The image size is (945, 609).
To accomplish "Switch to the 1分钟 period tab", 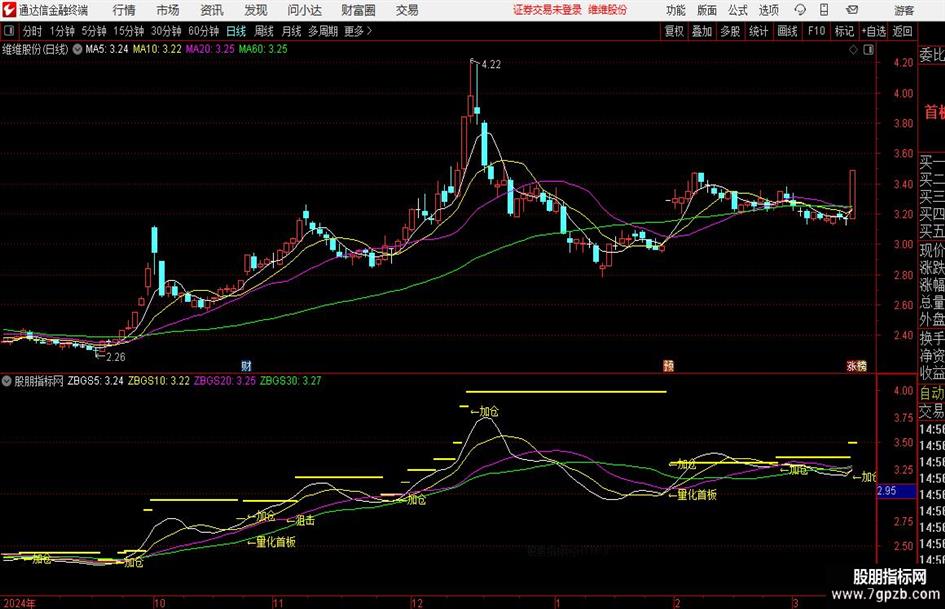I will pos(61,31).
